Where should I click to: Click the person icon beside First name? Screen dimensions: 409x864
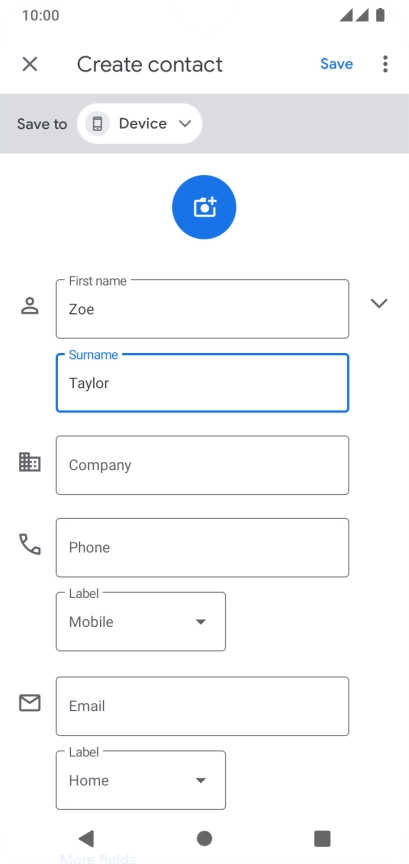coord(30,305)
